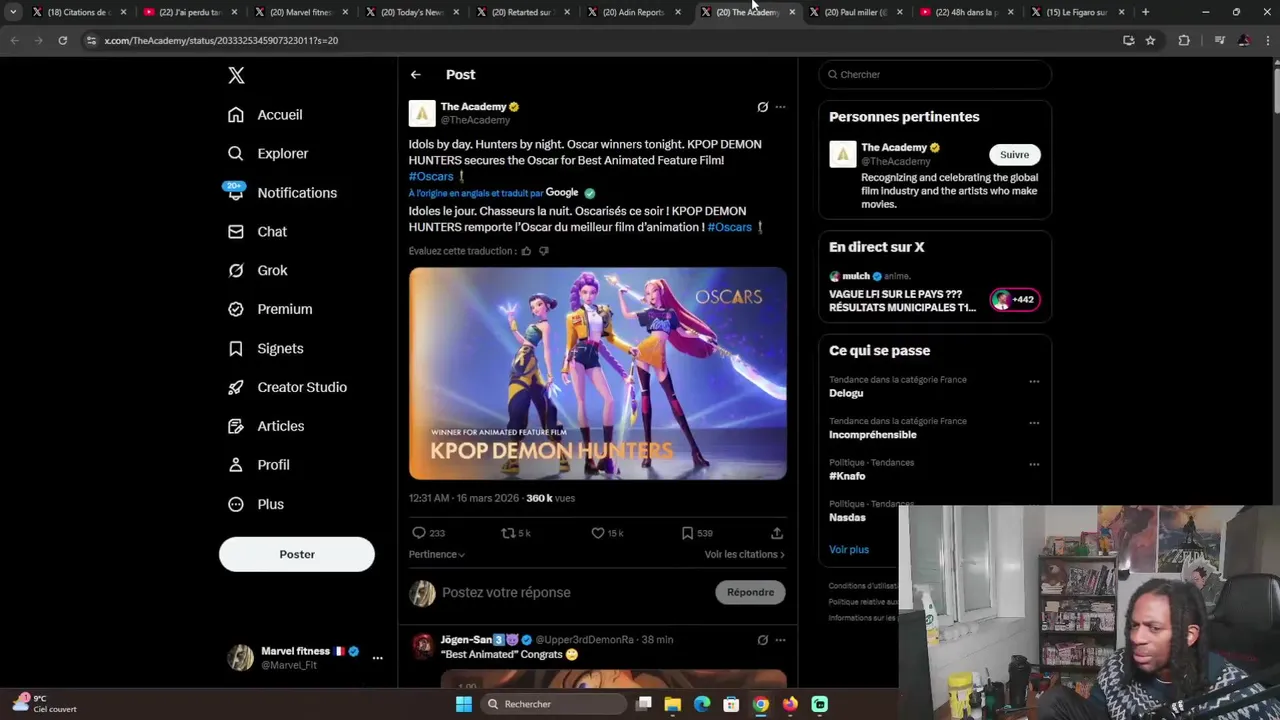Open more options on Jögen-San's reply
Viewport: 1280px width, 720px height.
coord(780,640)
